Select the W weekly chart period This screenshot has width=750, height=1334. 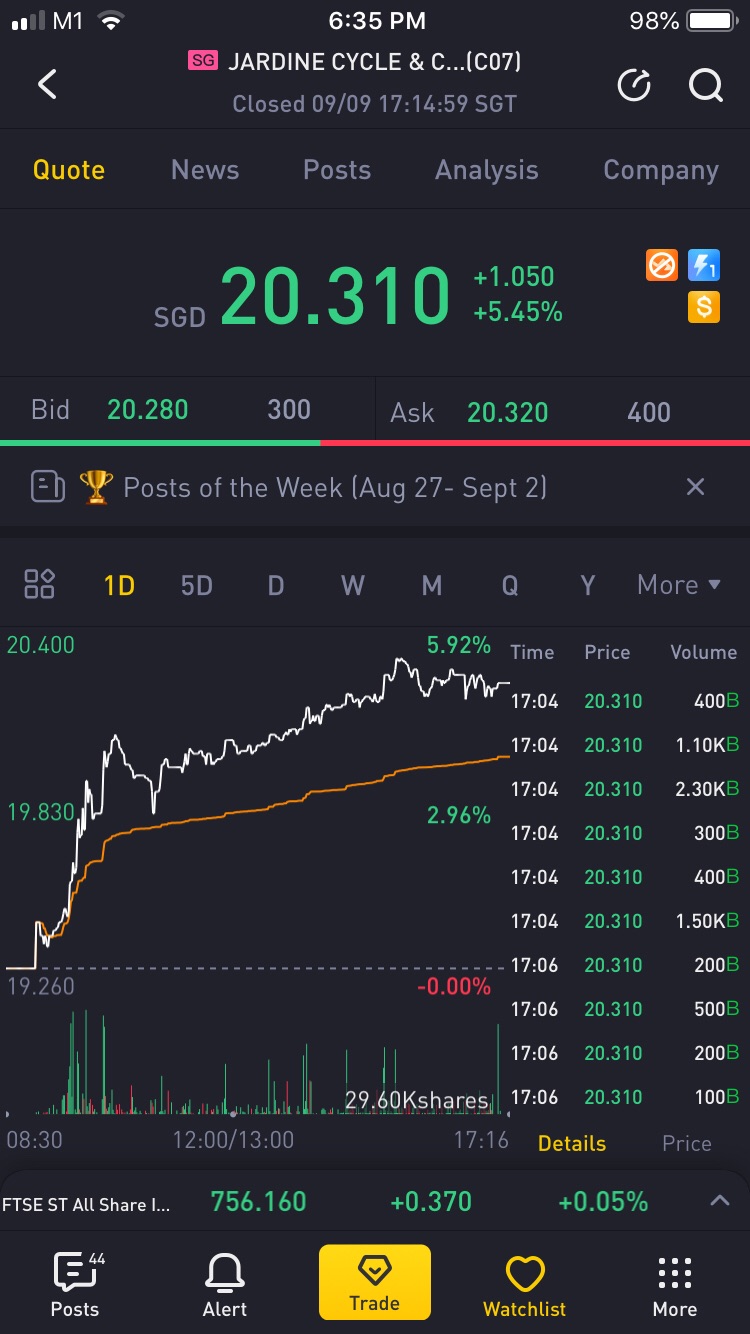click(x=353, y=585)
